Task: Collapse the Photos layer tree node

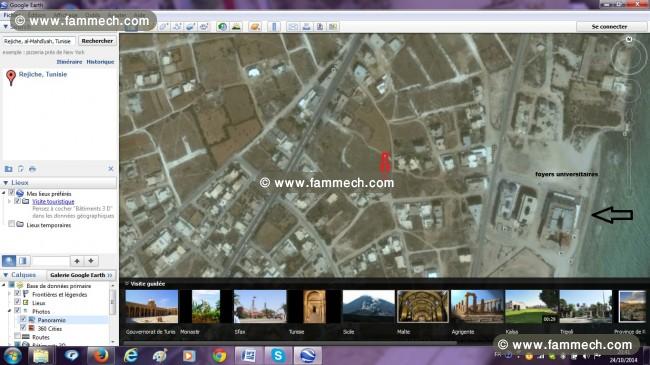Action: (x=10, y=311)
